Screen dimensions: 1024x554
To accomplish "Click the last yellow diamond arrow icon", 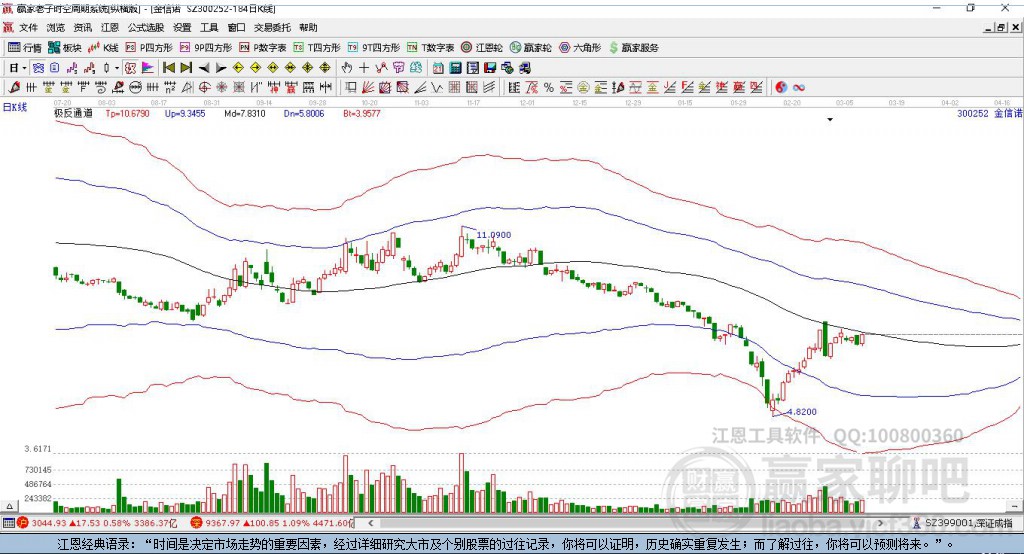I will (x=325, y=68).
